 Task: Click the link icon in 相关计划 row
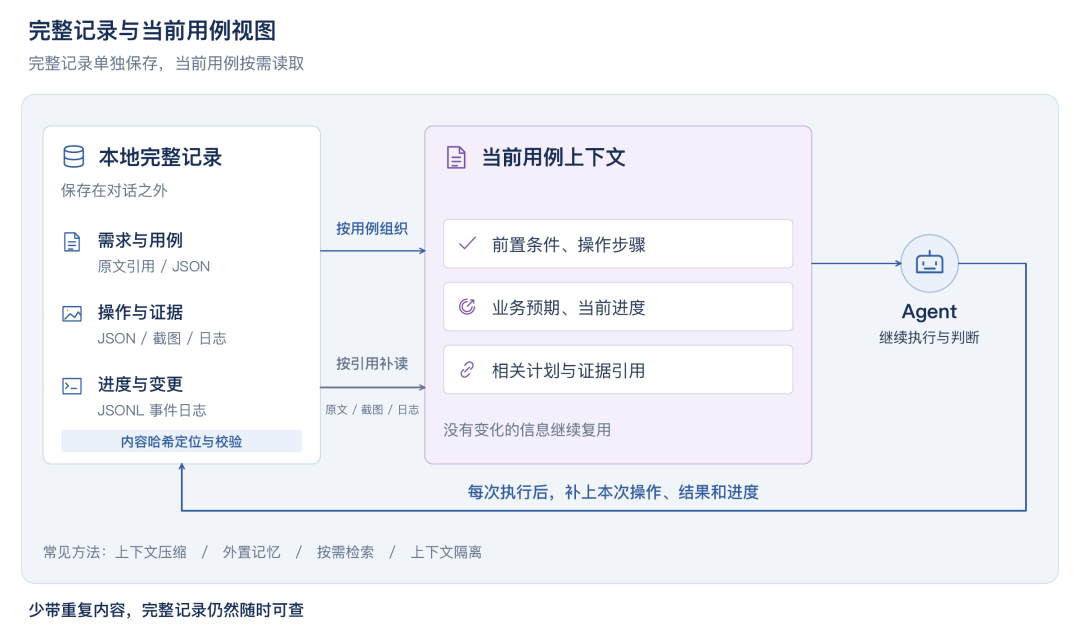pos(467,370)
